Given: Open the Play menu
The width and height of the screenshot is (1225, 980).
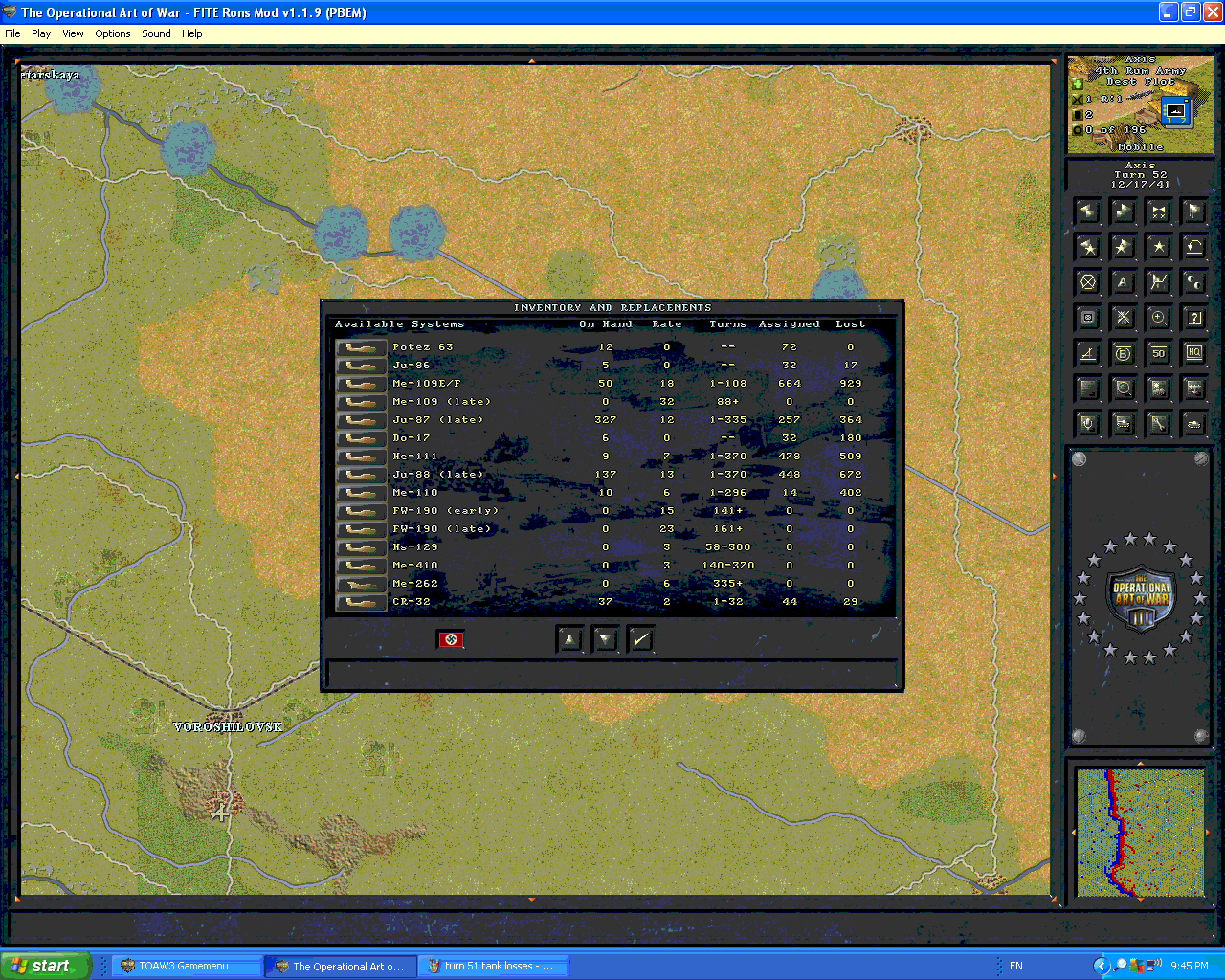Looking at the screenshot, I should 41,33.
